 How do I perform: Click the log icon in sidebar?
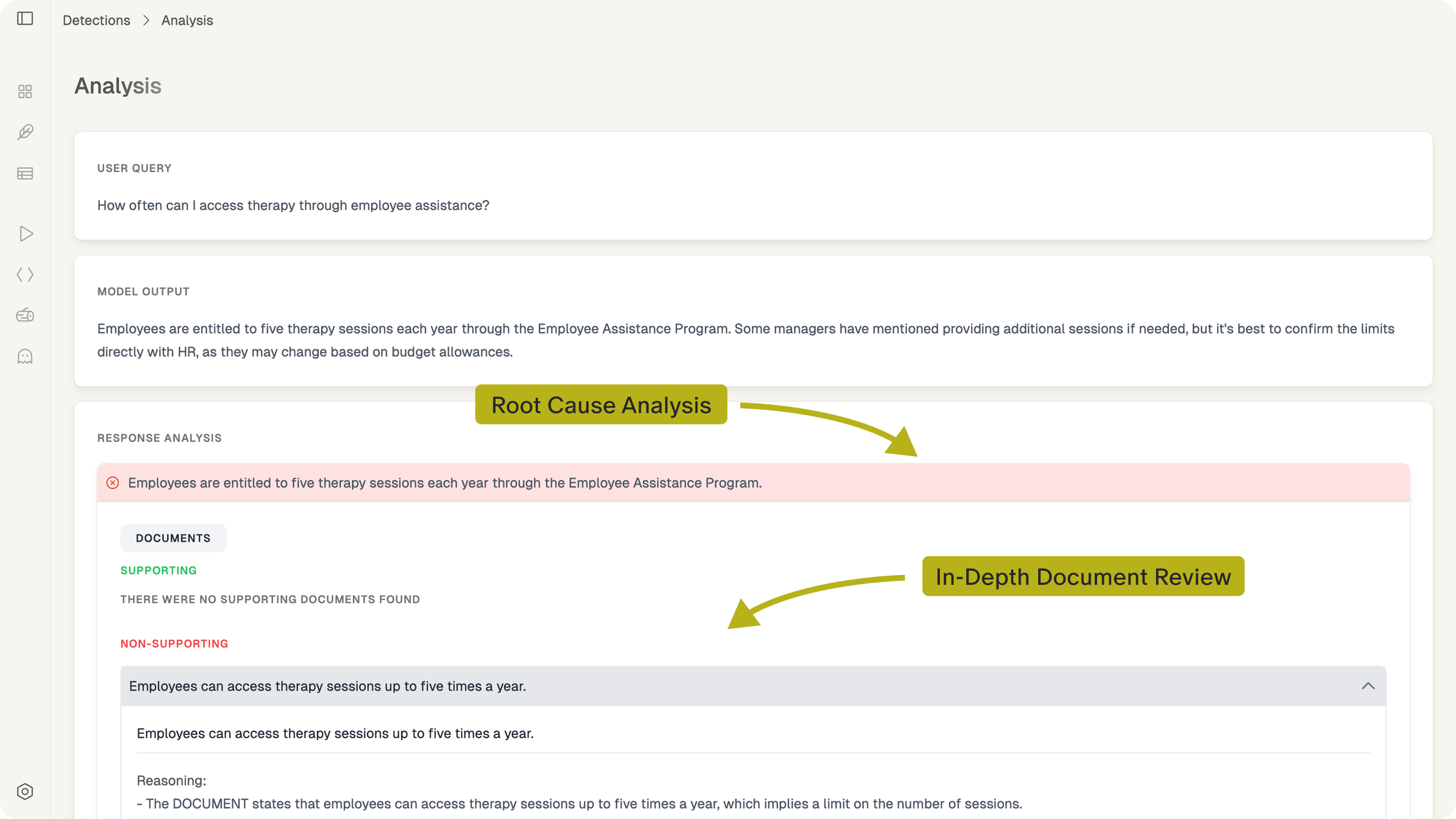(x=25, y=315)
